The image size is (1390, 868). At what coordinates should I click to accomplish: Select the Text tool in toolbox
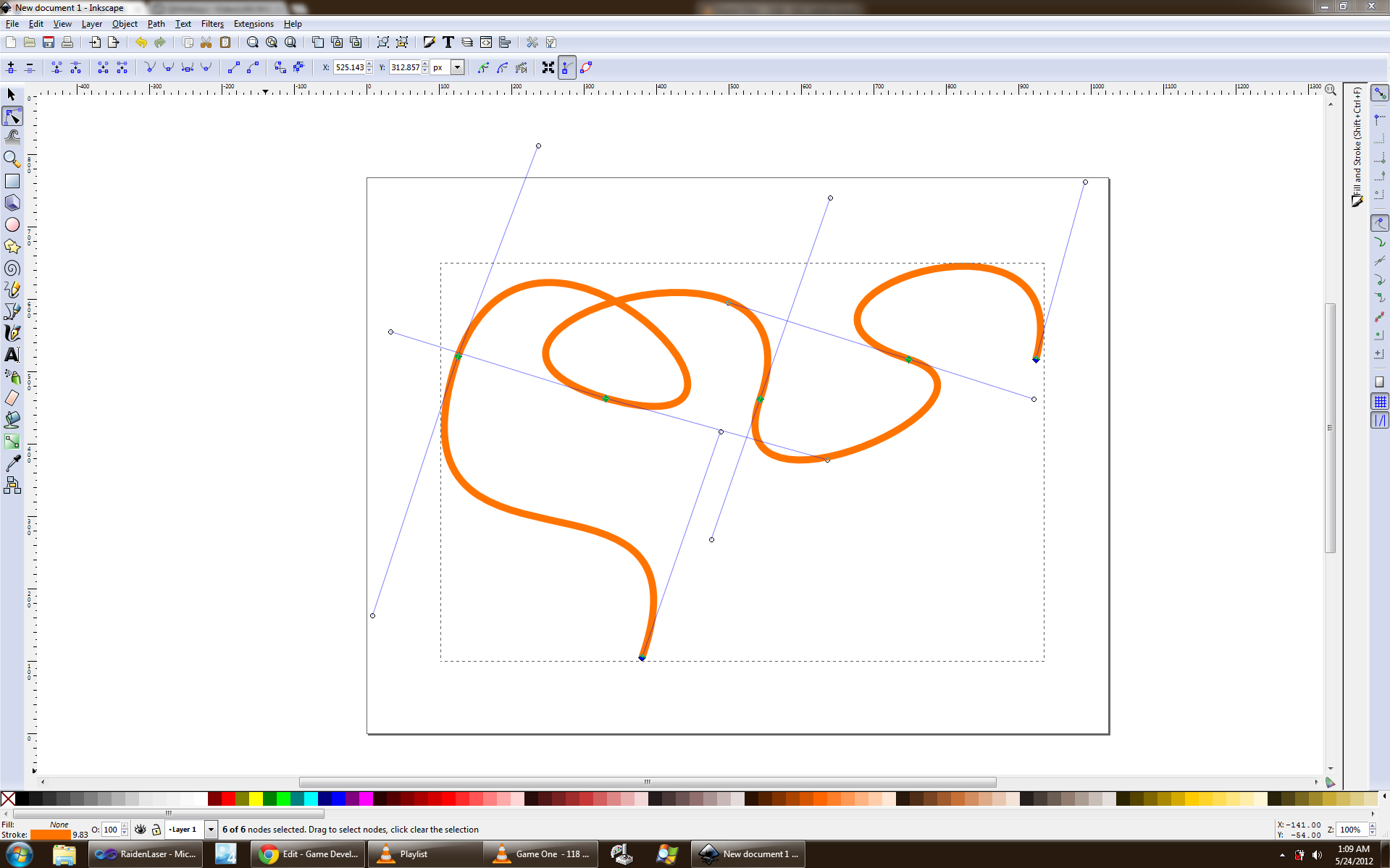point(12,355)
